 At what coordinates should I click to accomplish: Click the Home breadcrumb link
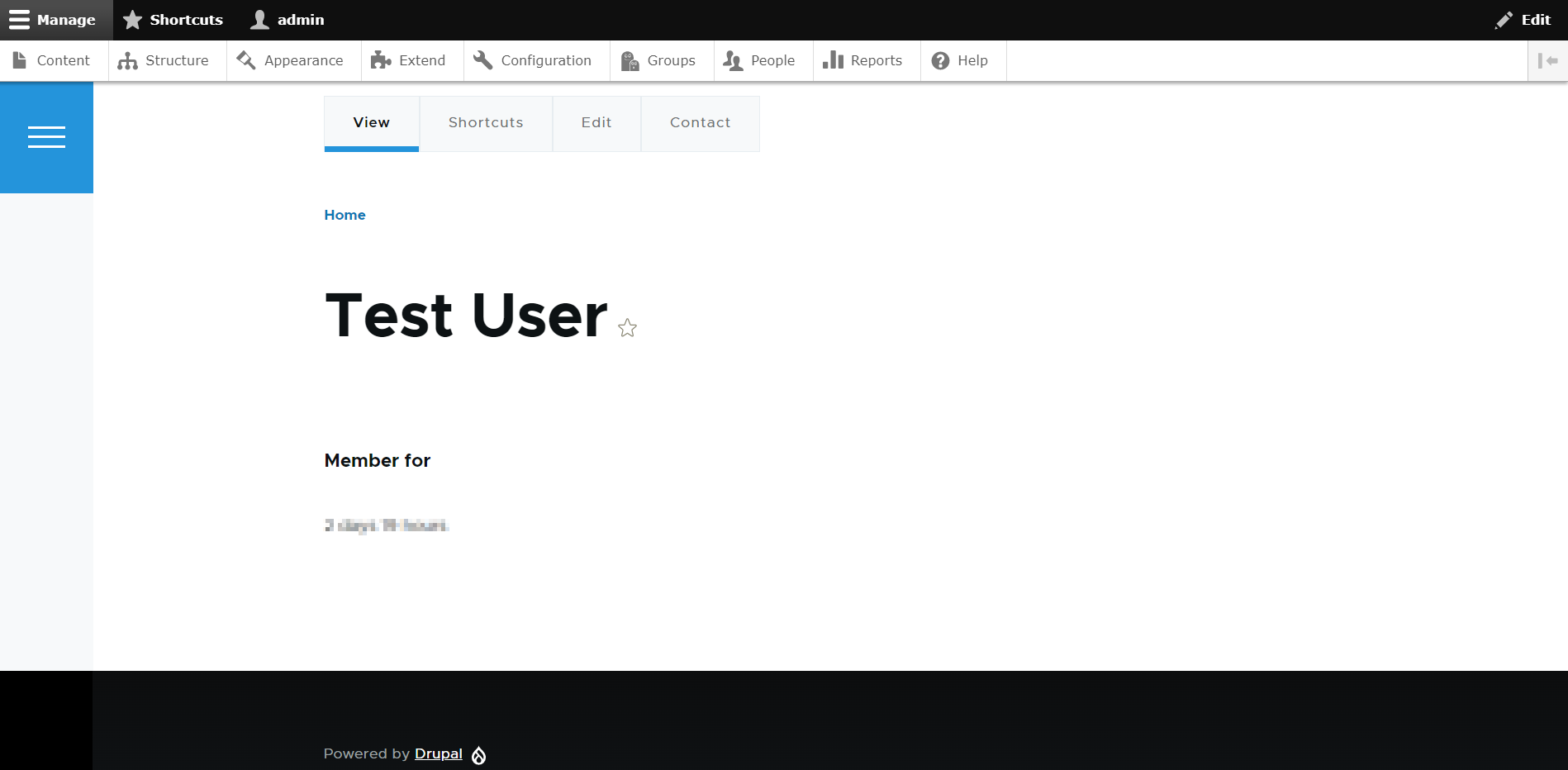[344, 215]
